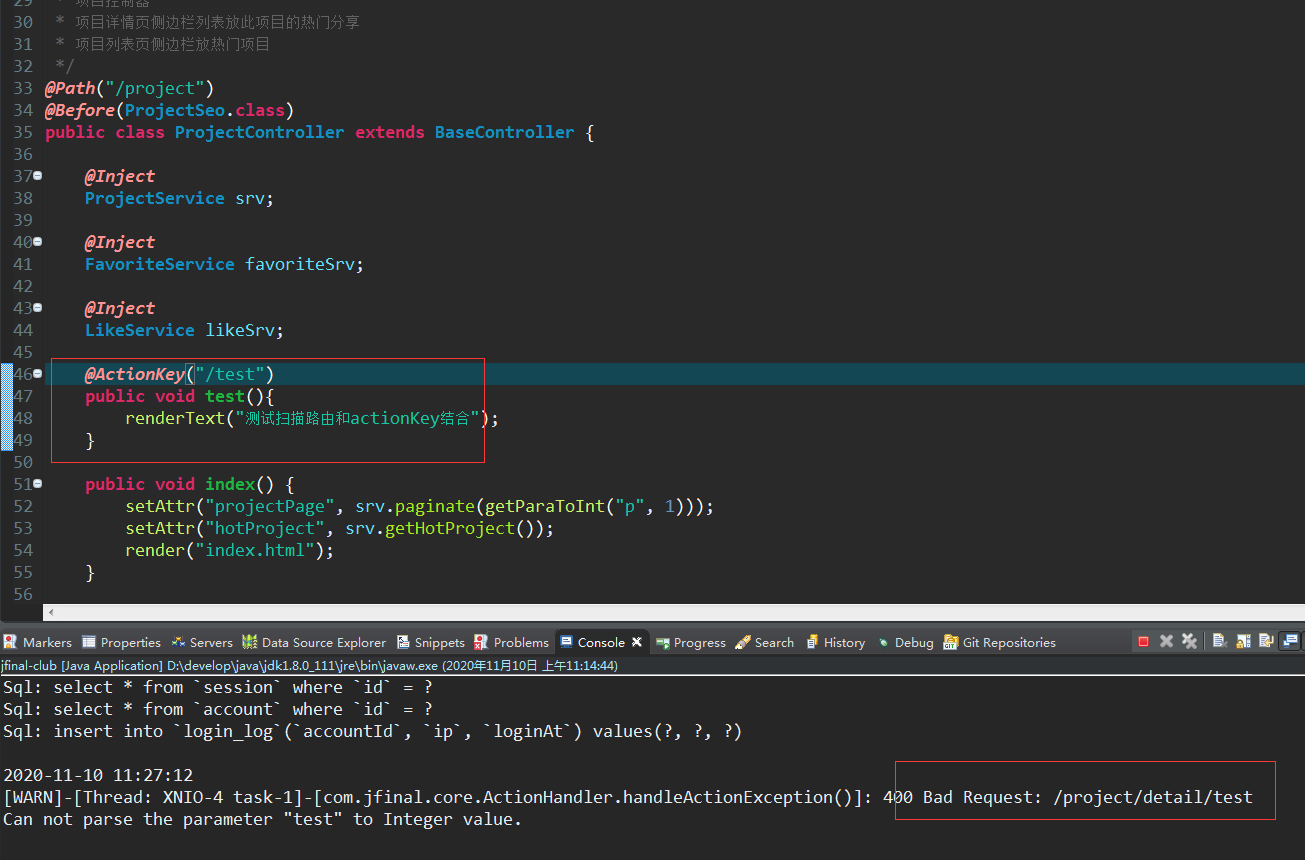This screenshot has width=1305, height=860.
Task: Click Remove Launch gray X icon
Action: 1166,642
